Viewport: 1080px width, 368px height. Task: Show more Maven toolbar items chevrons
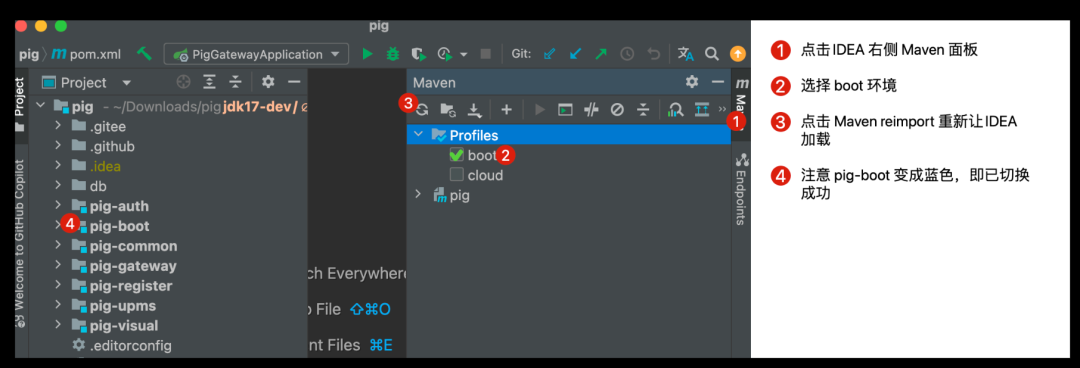coord(722,109)
